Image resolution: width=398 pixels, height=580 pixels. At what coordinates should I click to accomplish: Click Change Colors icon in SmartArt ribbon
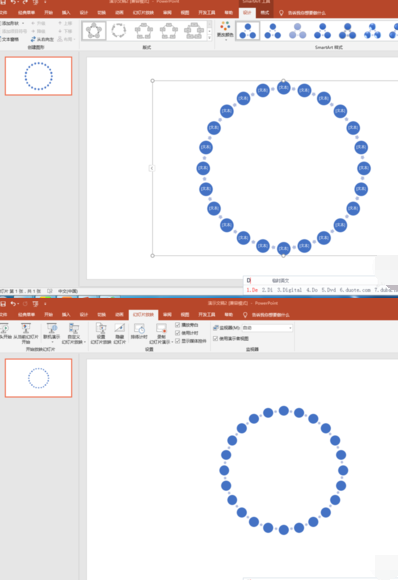pos(225,30)
